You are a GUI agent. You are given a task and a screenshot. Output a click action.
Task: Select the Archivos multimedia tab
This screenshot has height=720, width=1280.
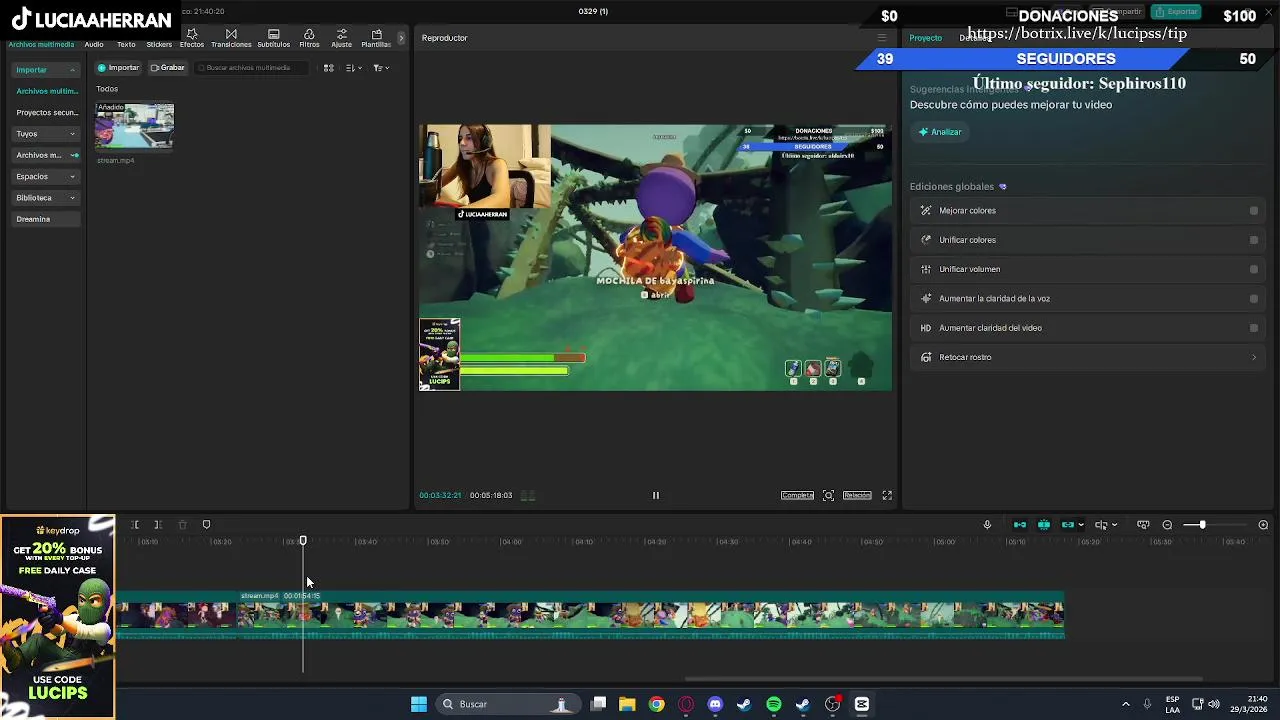[x=41, y=44]
